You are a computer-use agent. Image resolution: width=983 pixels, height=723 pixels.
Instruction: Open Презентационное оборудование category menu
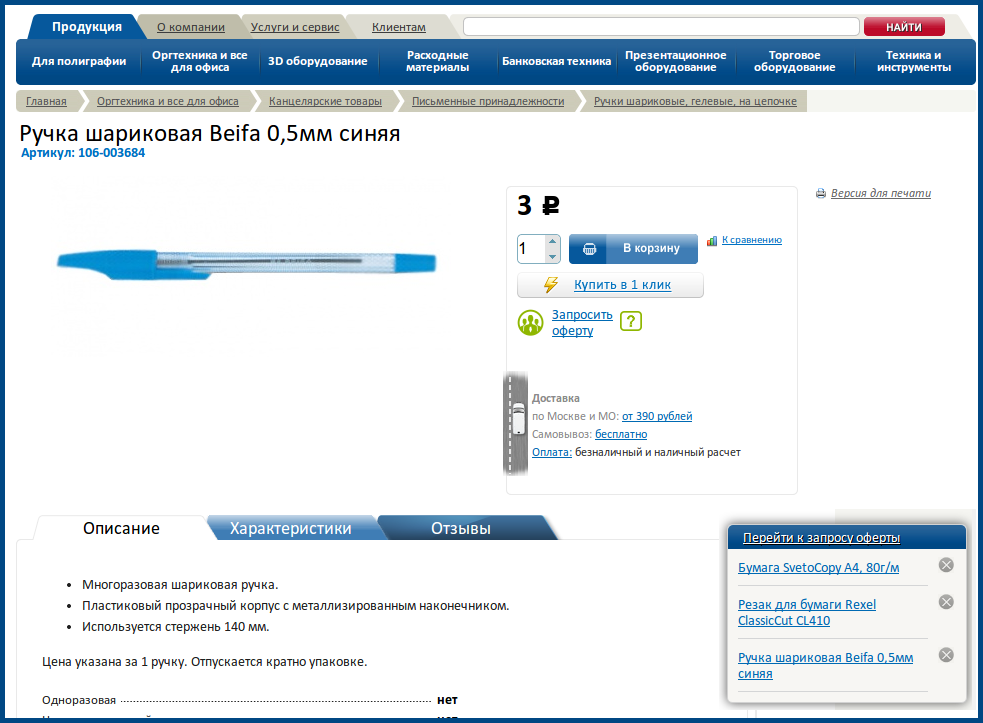click(675, 61)
